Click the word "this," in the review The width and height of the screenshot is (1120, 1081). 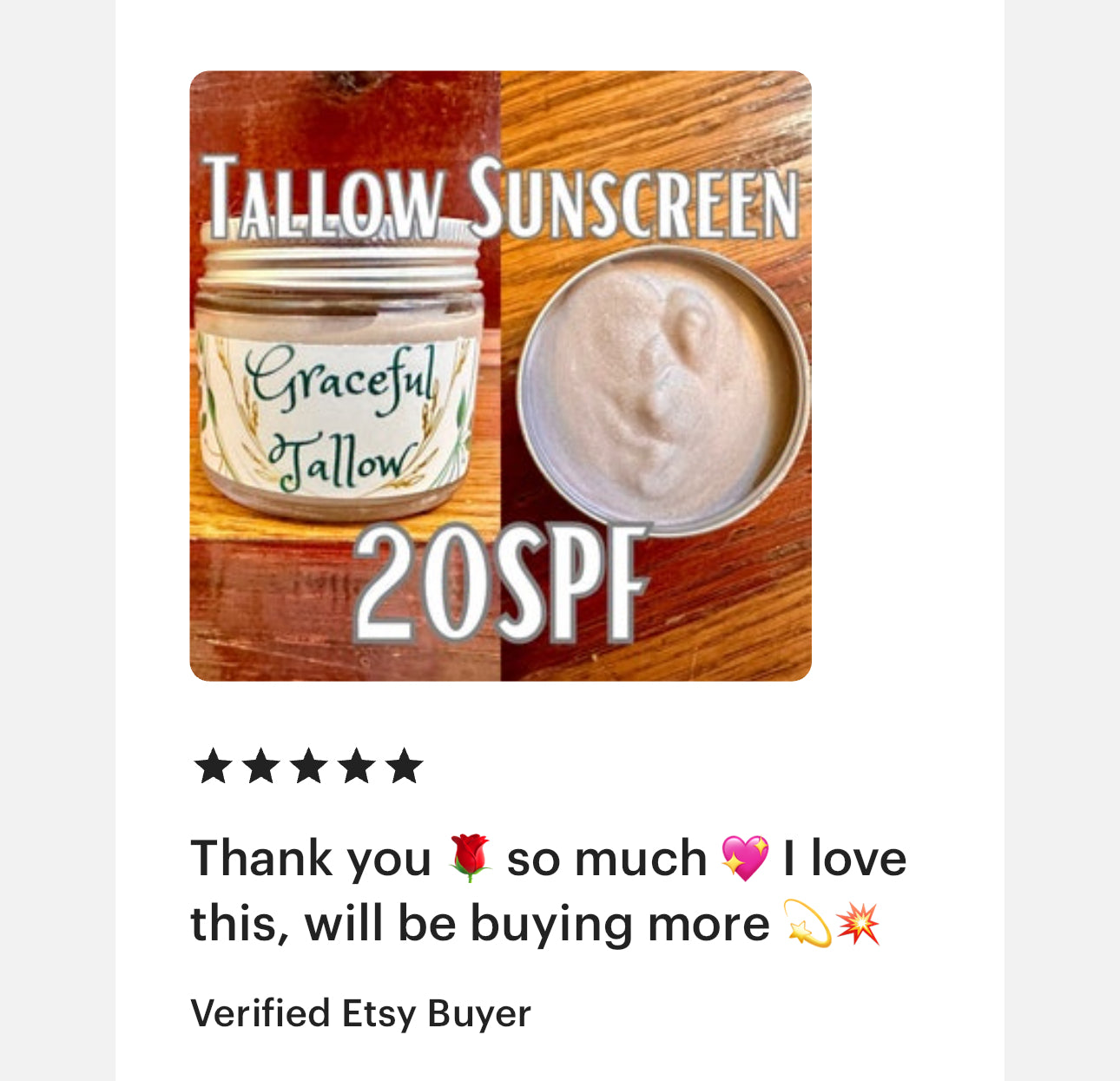240,924
